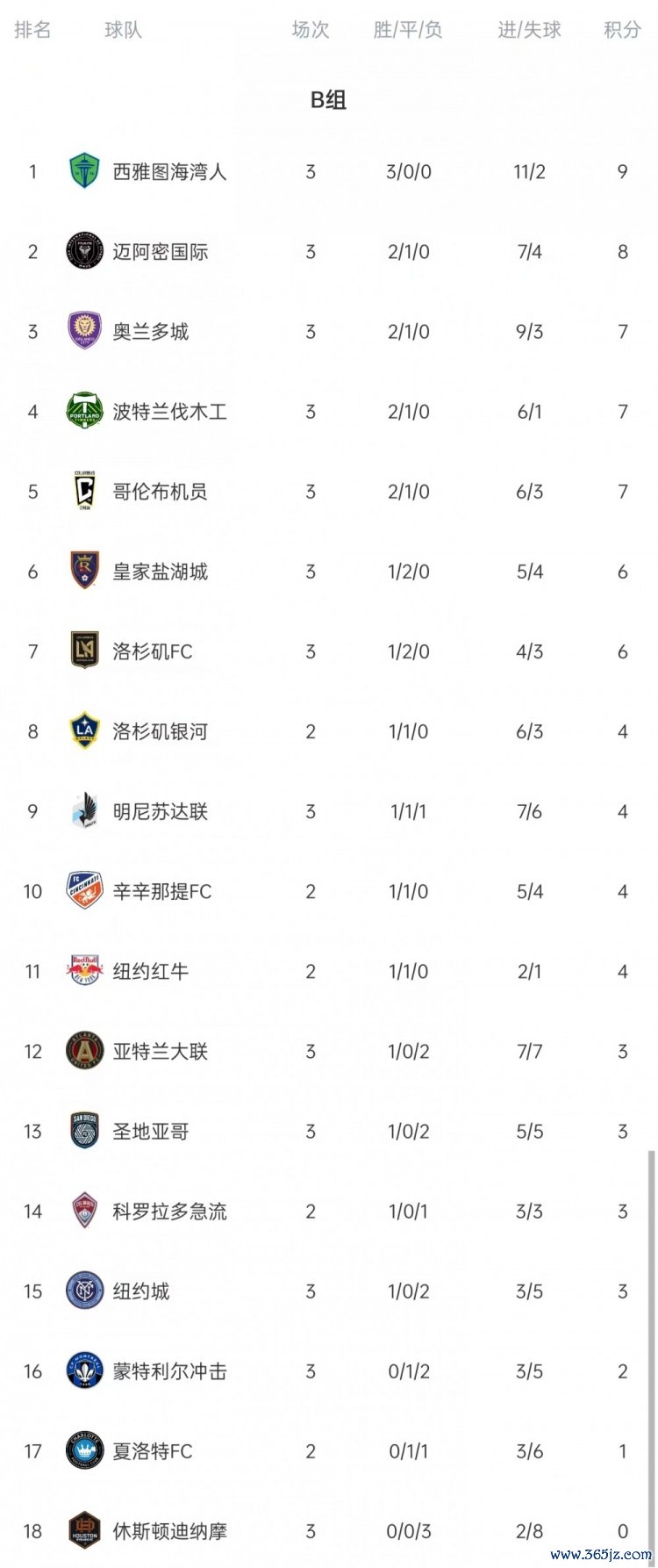
Task: Open the Orlando City purple crest
Action: [x=85, y=331]
